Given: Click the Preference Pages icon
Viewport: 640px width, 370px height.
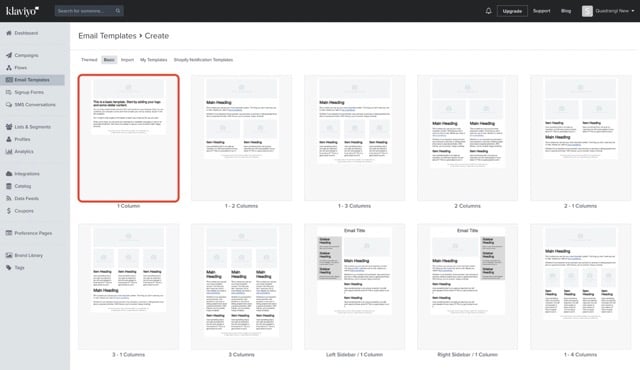Looking at the screenshot, I should coord(9,233).
